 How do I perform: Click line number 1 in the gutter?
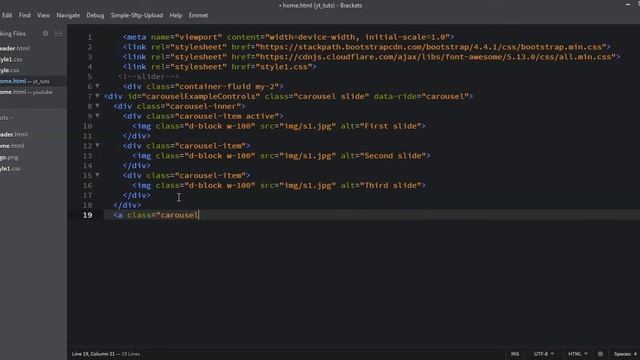pyautogui.click(x=90, y=37)
